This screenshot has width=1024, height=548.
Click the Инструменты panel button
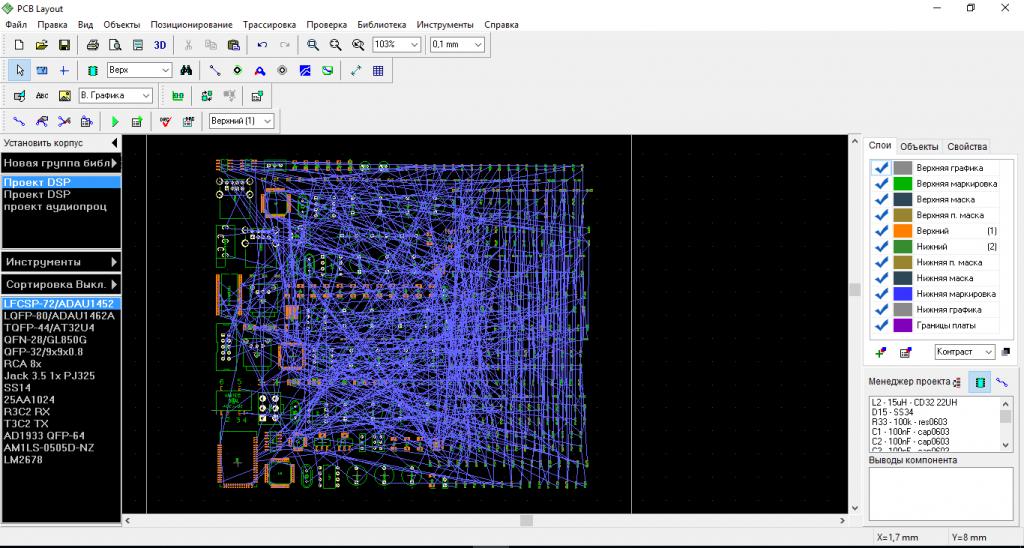point(60,262)
